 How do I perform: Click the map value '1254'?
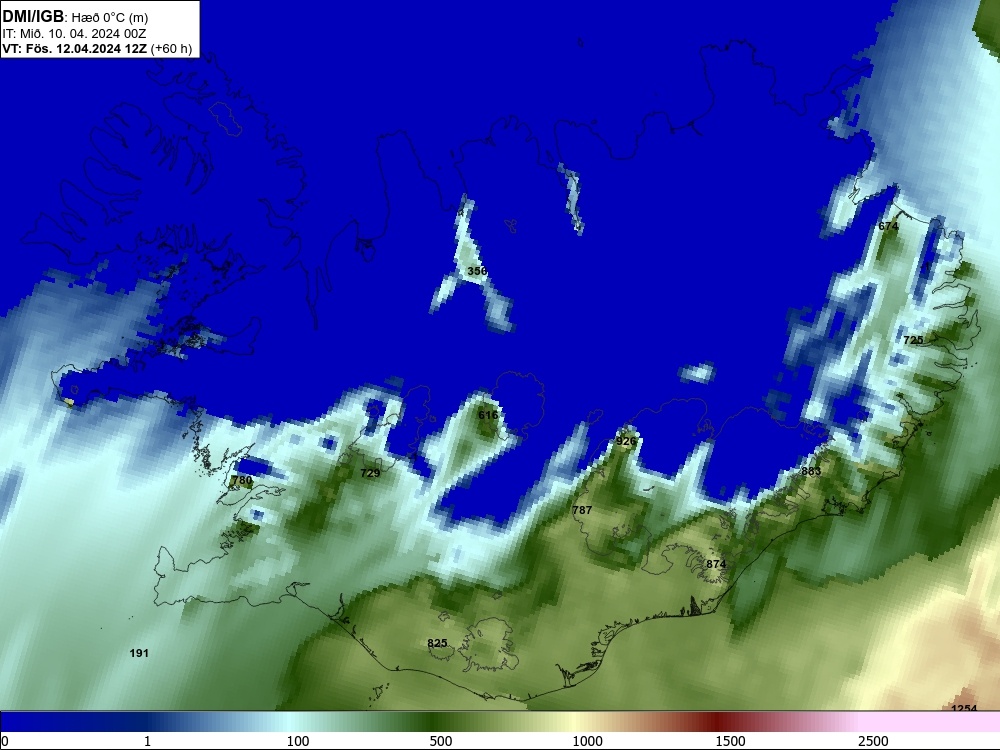(x=964, y=709)
